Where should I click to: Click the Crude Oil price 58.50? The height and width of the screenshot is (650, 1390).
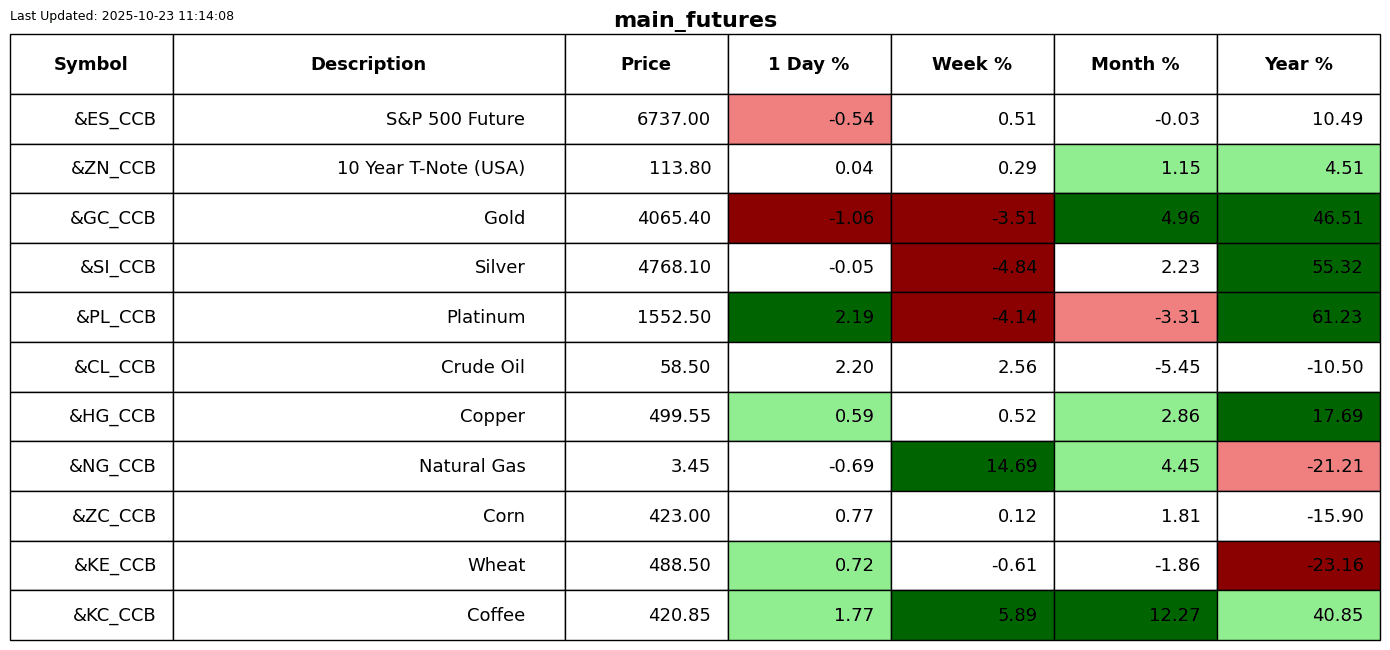point(684,368)
